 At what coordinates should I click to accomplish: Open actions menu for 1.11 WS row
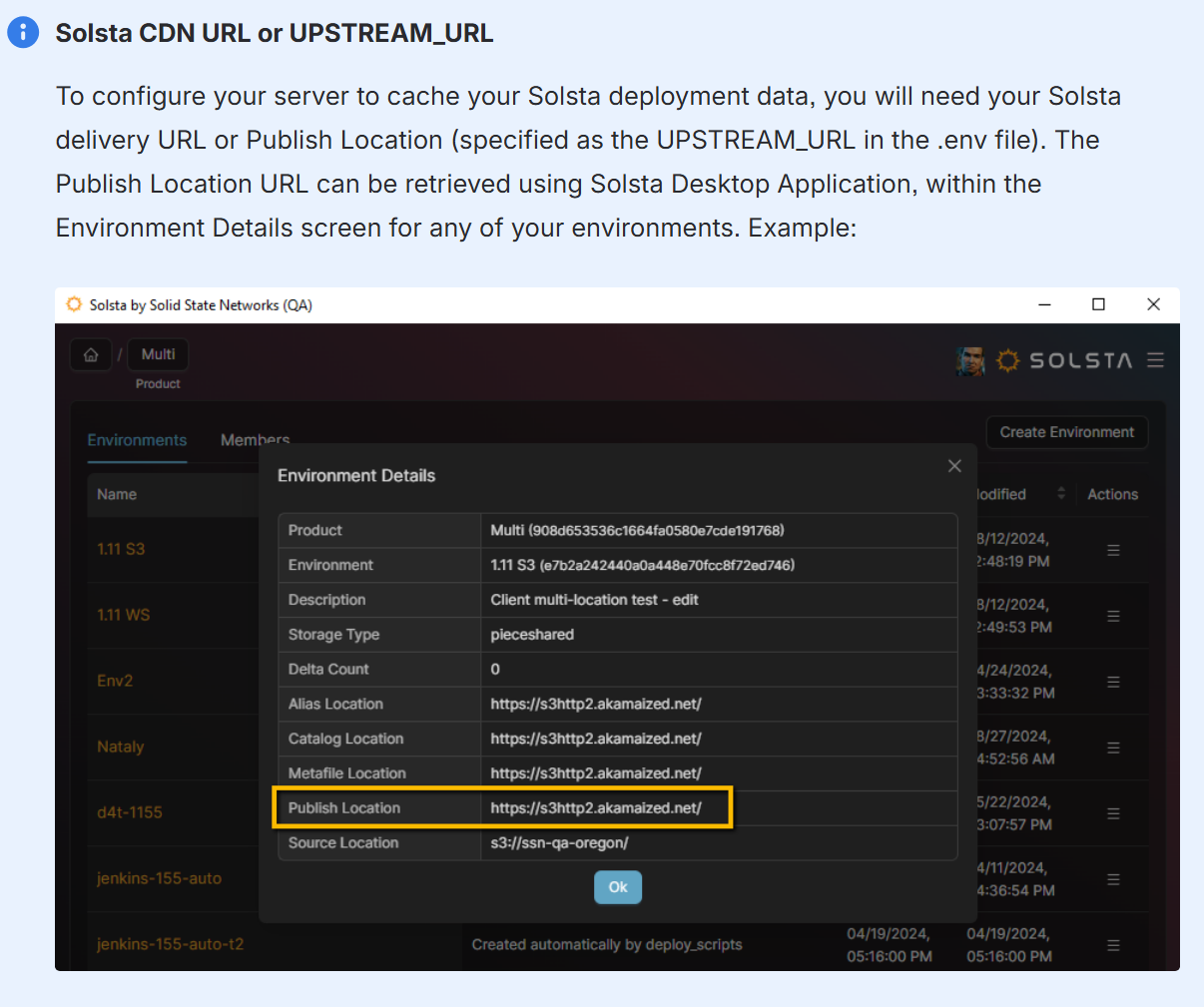point(1113,616)
